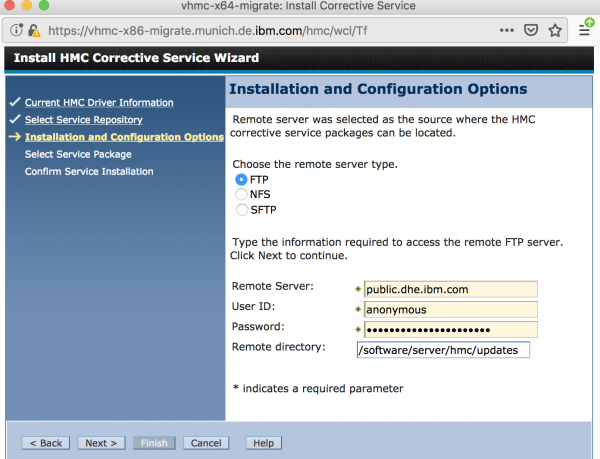This screenshot has height=459, width=600.
Task: Click the Cancel button
Action: (206, 443)
